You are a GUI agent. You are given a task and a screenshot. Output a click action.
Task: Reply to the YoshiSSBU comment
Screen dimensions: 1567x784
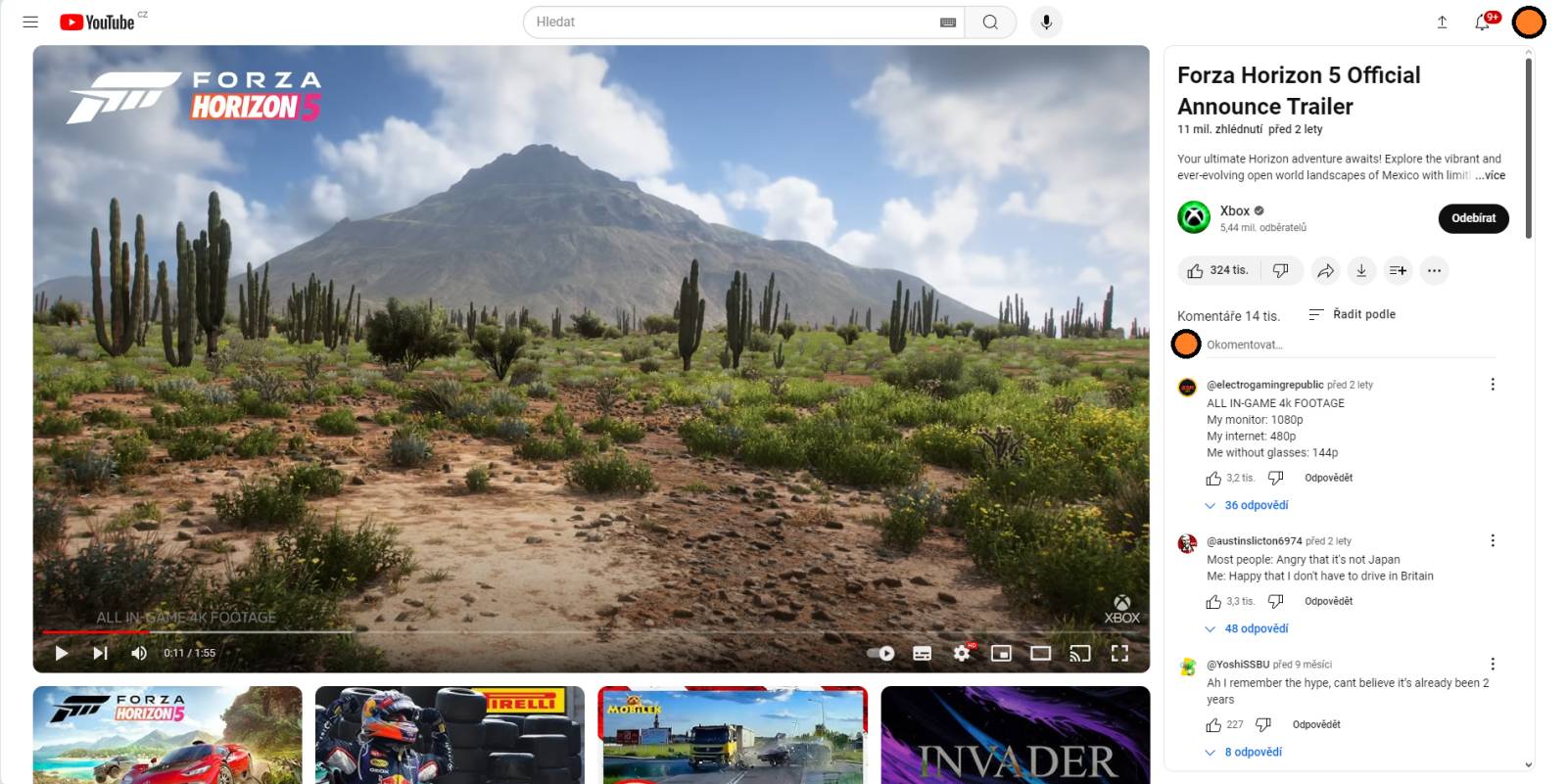(x=1316, y=724)
